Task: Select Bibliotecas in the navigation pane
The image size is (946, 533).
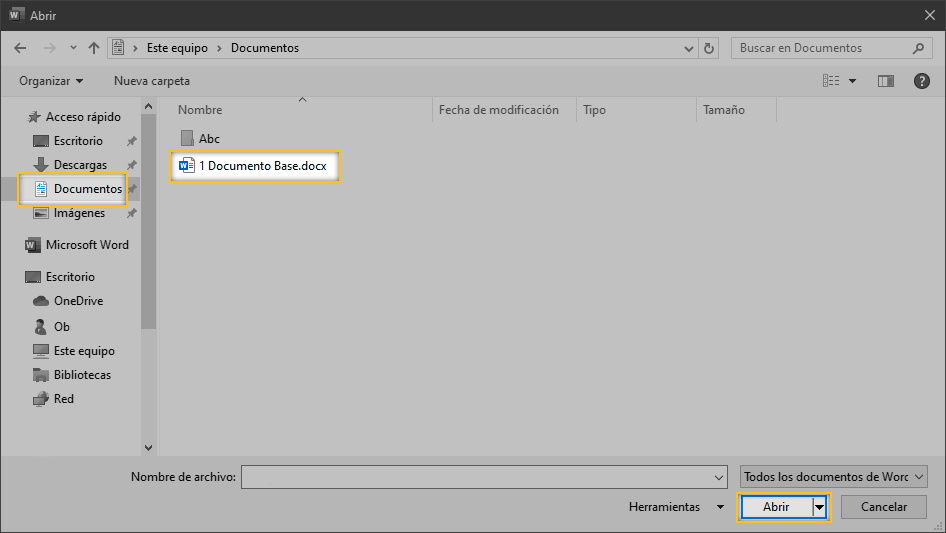Action: 82,375
